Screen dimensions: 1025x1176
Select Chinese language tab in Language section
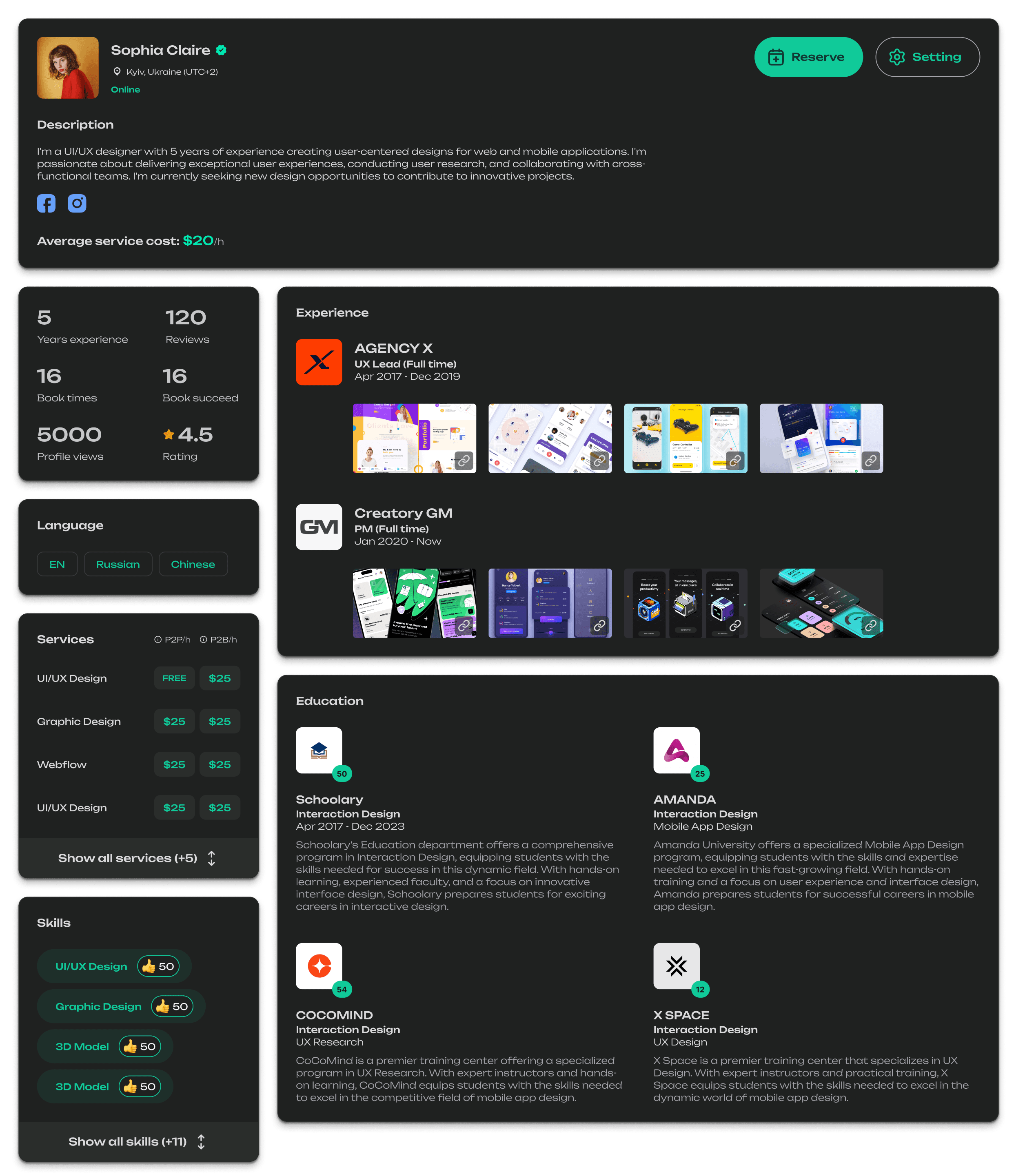[x=193, y=563]
